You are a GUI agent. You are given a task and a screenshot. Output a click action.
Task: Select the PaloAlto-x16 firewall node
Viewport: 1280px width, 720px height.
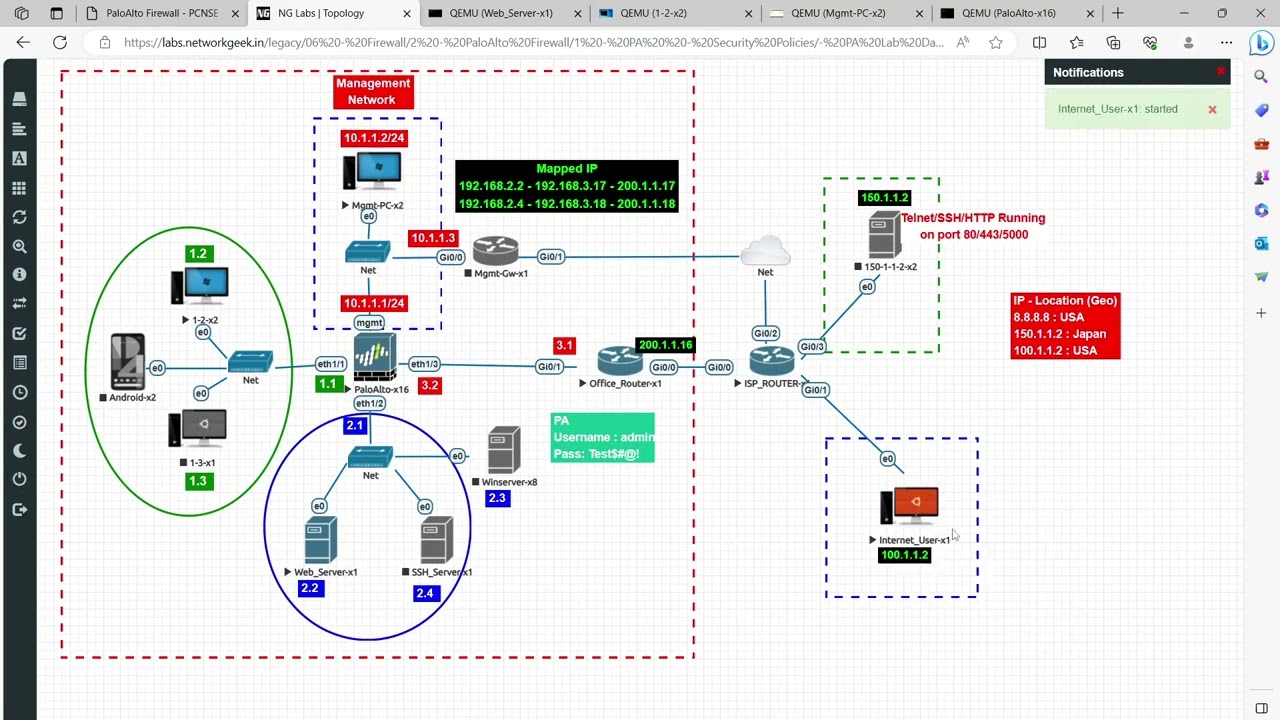point(374,359)
